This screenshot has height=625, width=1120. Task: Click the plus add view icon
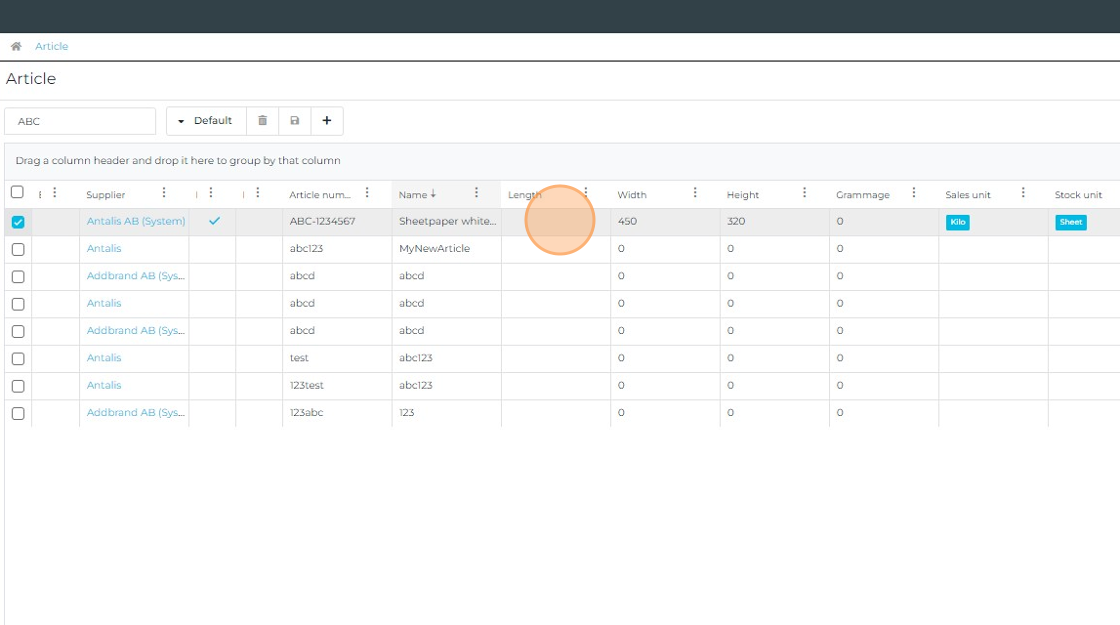point(327,121)
